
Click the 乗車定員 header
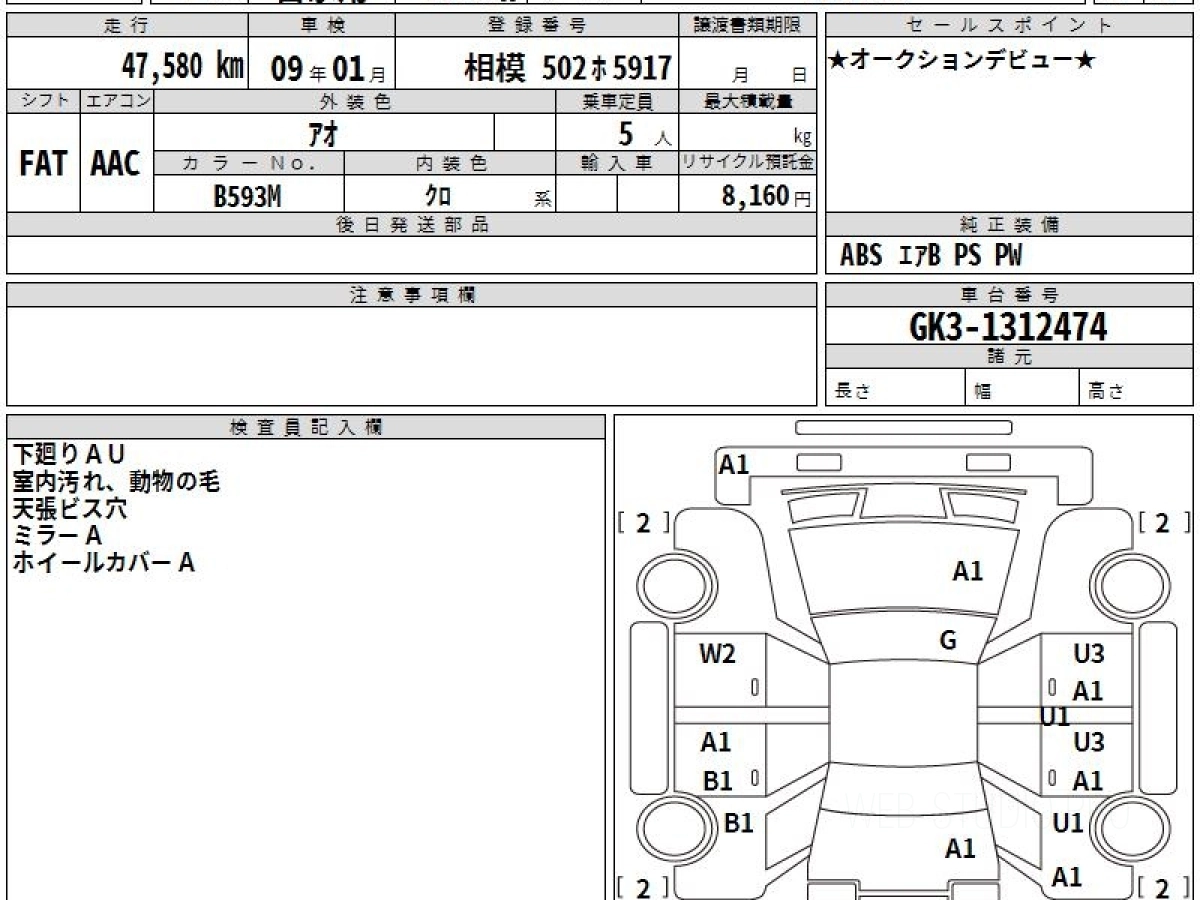[617, 101]
